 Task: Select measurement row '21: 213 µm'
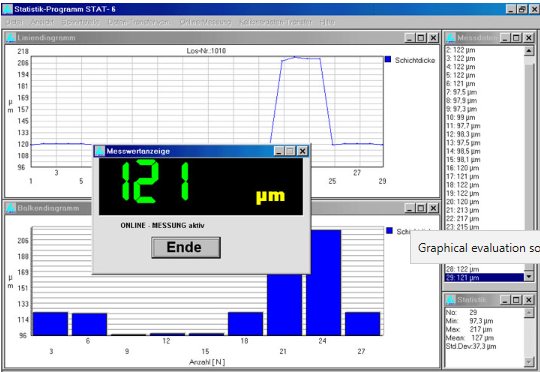[x=485, y=210]
